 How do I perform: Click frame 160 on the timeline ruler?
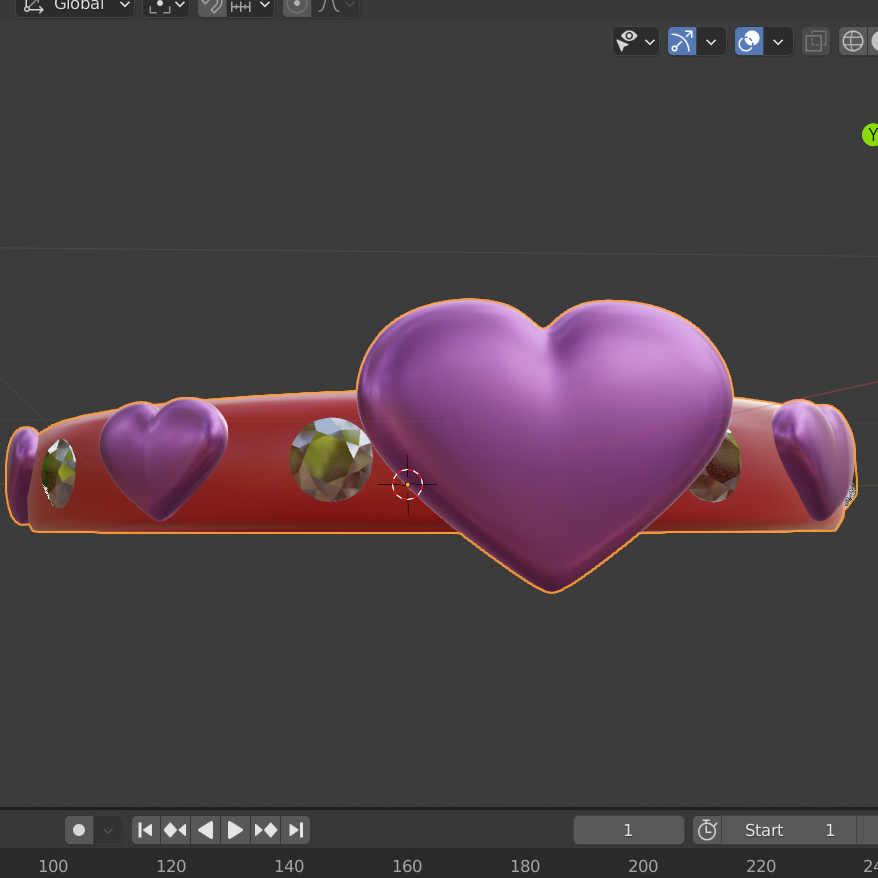click(x=407, y=866)
